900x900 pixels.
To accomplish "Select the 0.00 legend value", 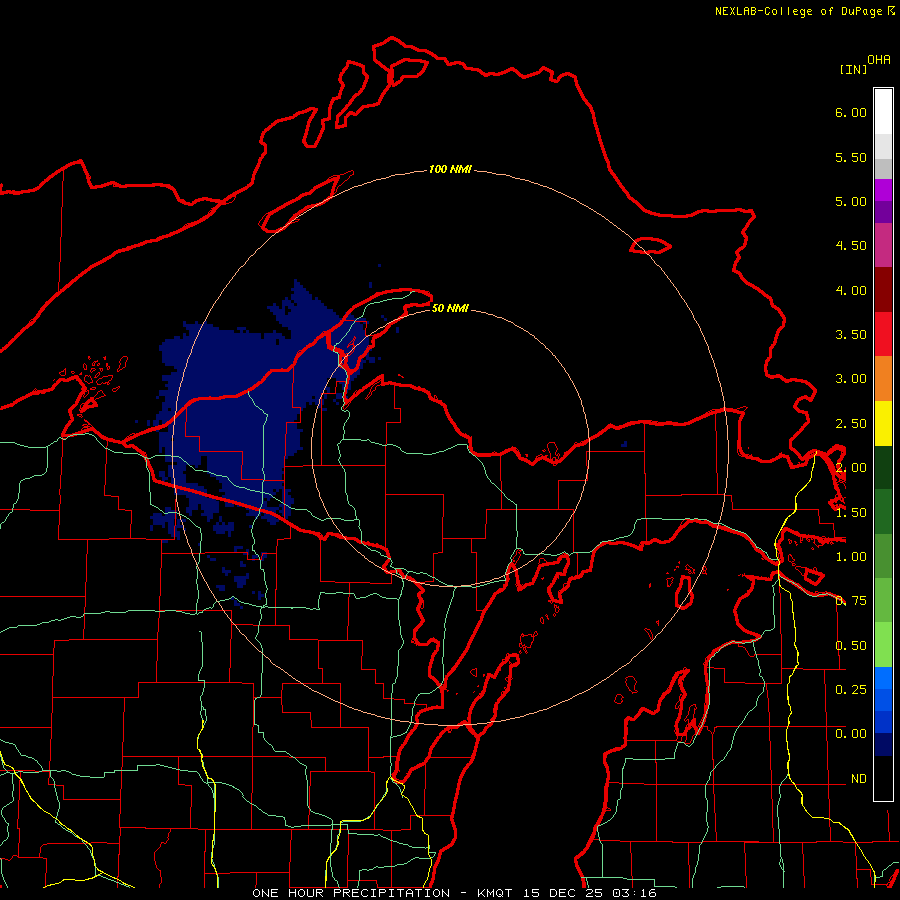I will [x=851, y=734].
